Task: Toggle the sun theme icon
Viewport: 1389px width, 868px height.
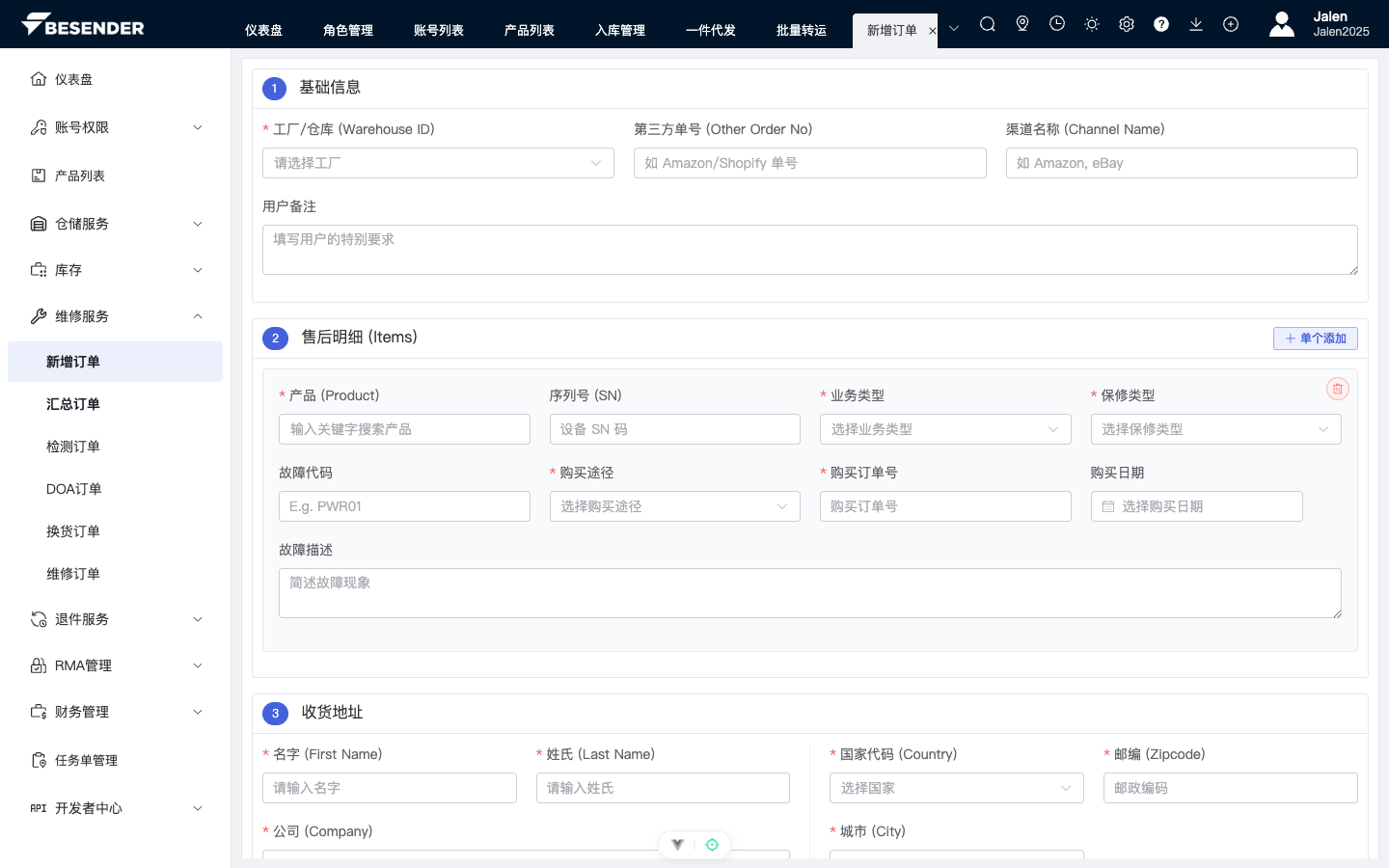Action: (1092, 24)
